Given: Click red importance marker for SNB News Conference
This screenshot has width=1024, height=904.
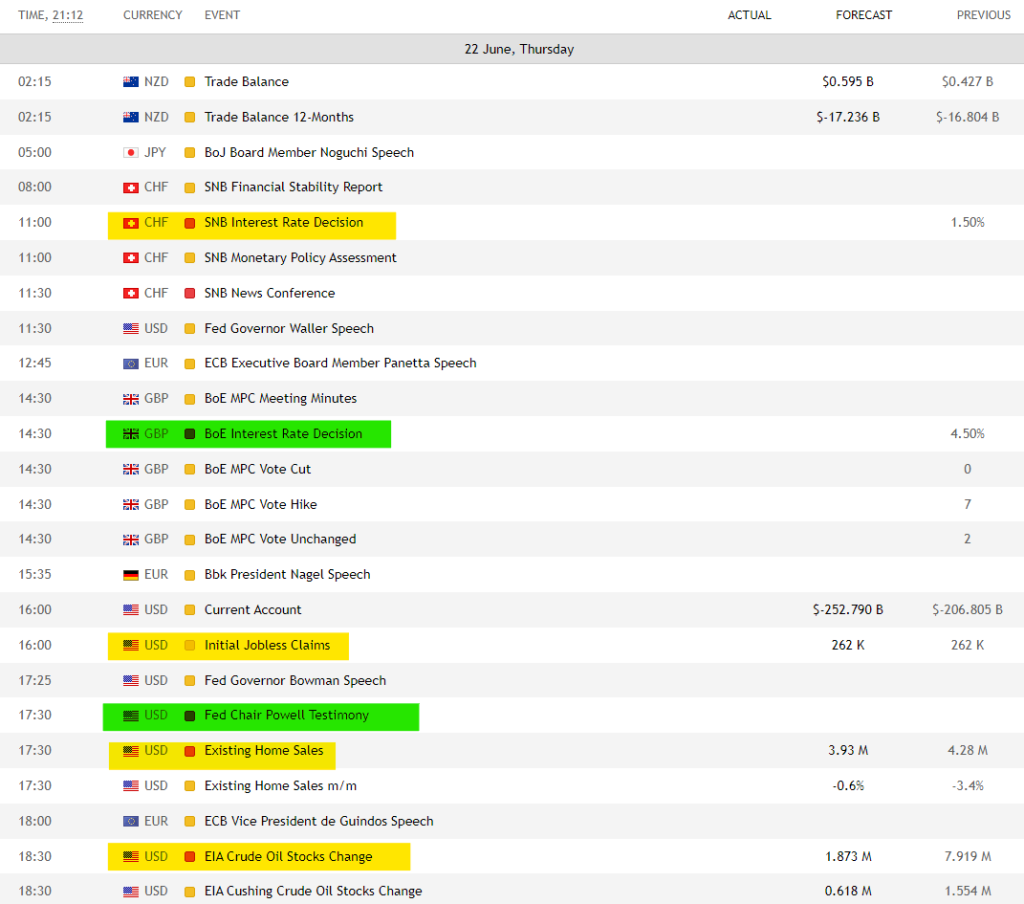Looking at the screenshot, I should tap(189, 293).
